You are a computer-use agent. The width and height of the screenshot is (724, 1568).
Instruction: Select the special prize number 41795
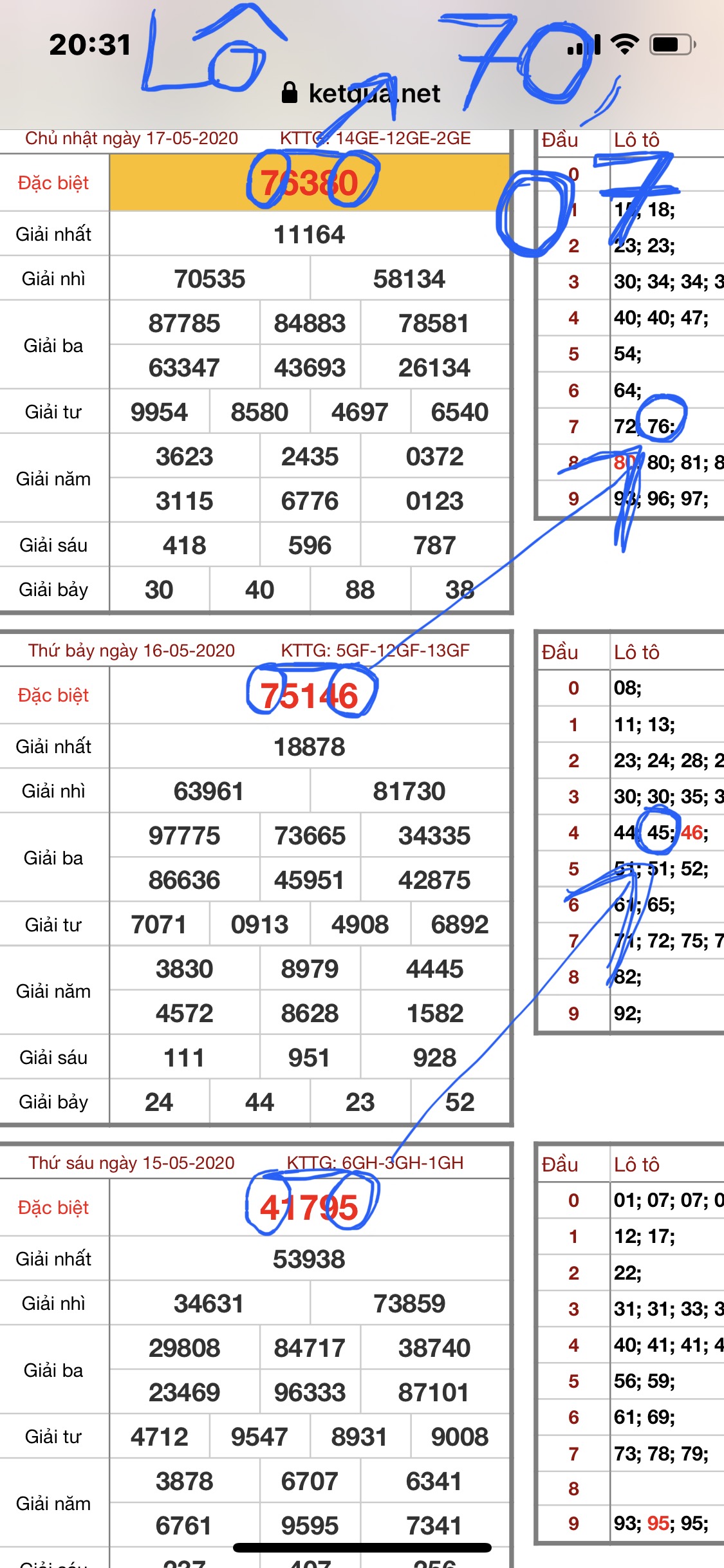click(309, 1208)
